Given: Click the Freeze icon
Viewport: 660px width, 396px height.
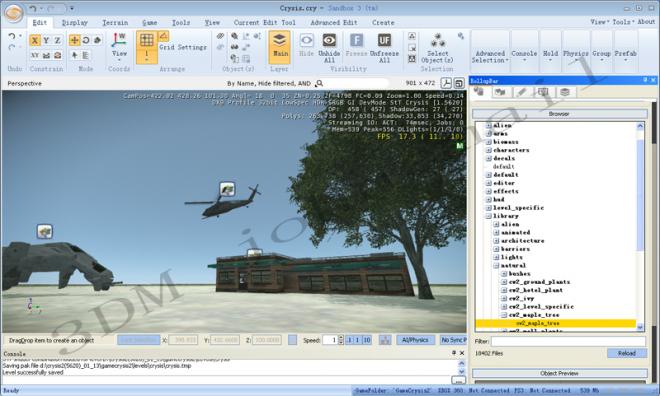Looking at the screenshot, I should (x=356, y=40).
